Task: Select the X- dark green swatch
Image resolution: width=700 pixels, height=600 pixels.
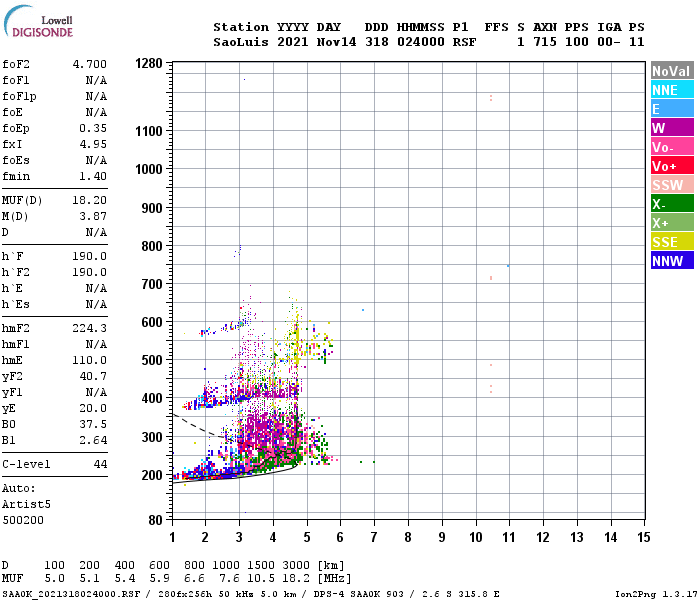Action: point(672,204)
